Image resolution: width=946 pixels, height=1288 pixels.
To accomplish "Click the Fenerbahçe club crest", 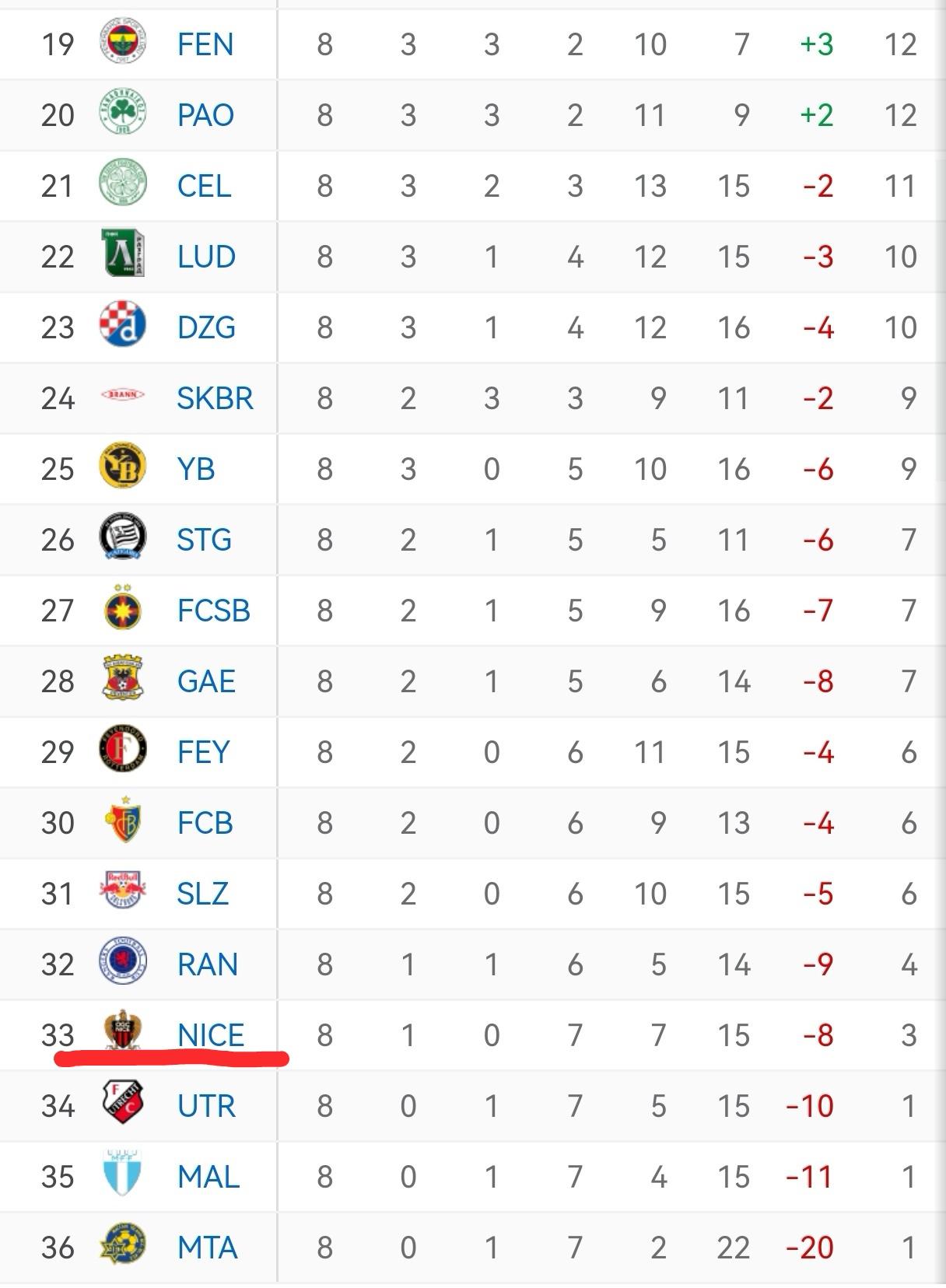I will pyautogui.click(x=123, y=43).
